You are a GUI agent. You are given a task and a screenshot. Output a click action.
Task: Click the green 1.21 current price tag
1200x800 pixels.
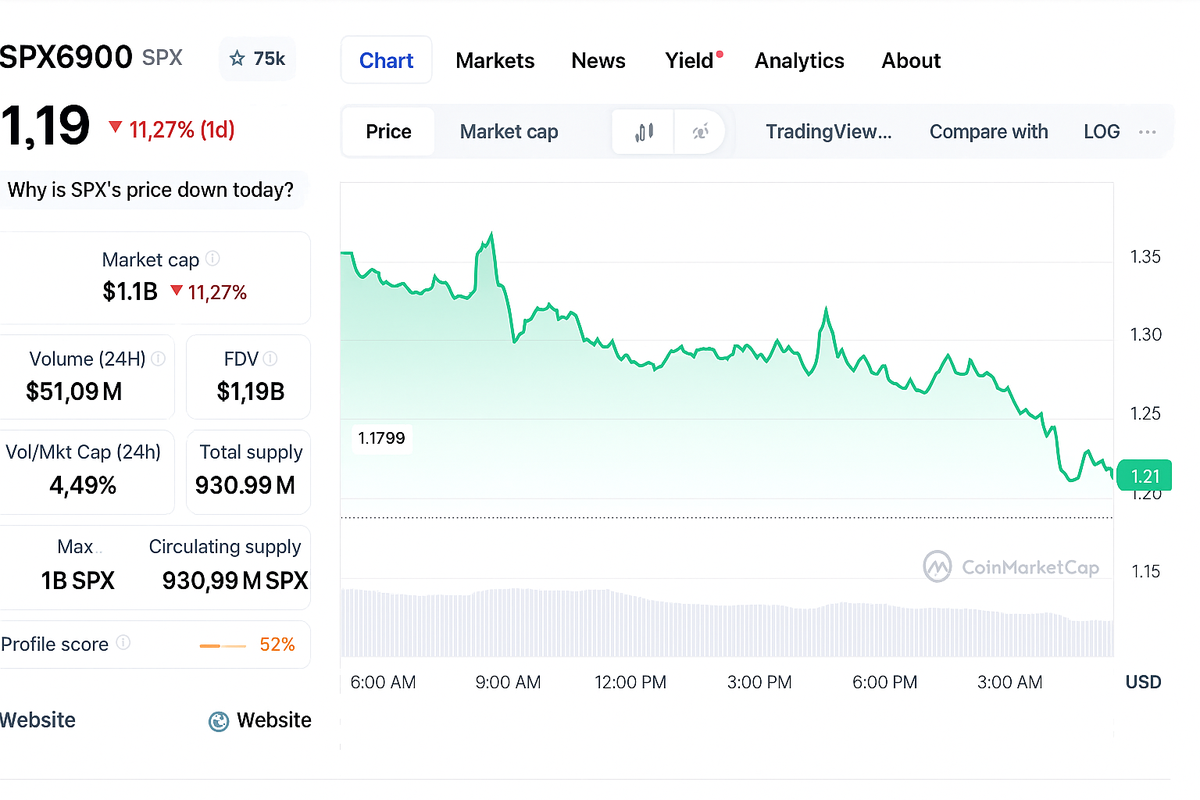(x=1143, y=475)
